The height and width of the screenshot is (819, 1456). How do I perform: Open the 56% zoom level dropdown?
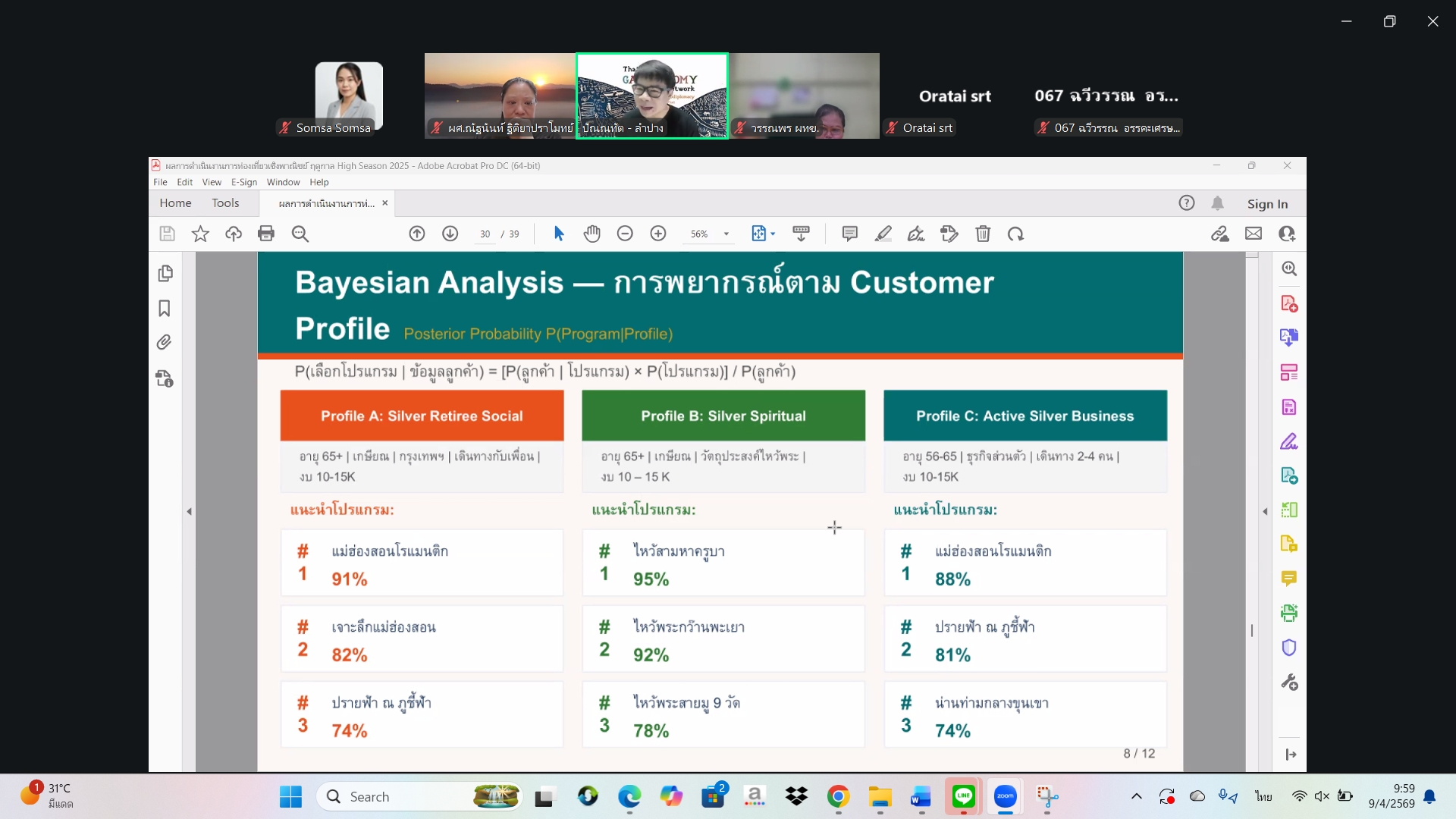(726, 234)
